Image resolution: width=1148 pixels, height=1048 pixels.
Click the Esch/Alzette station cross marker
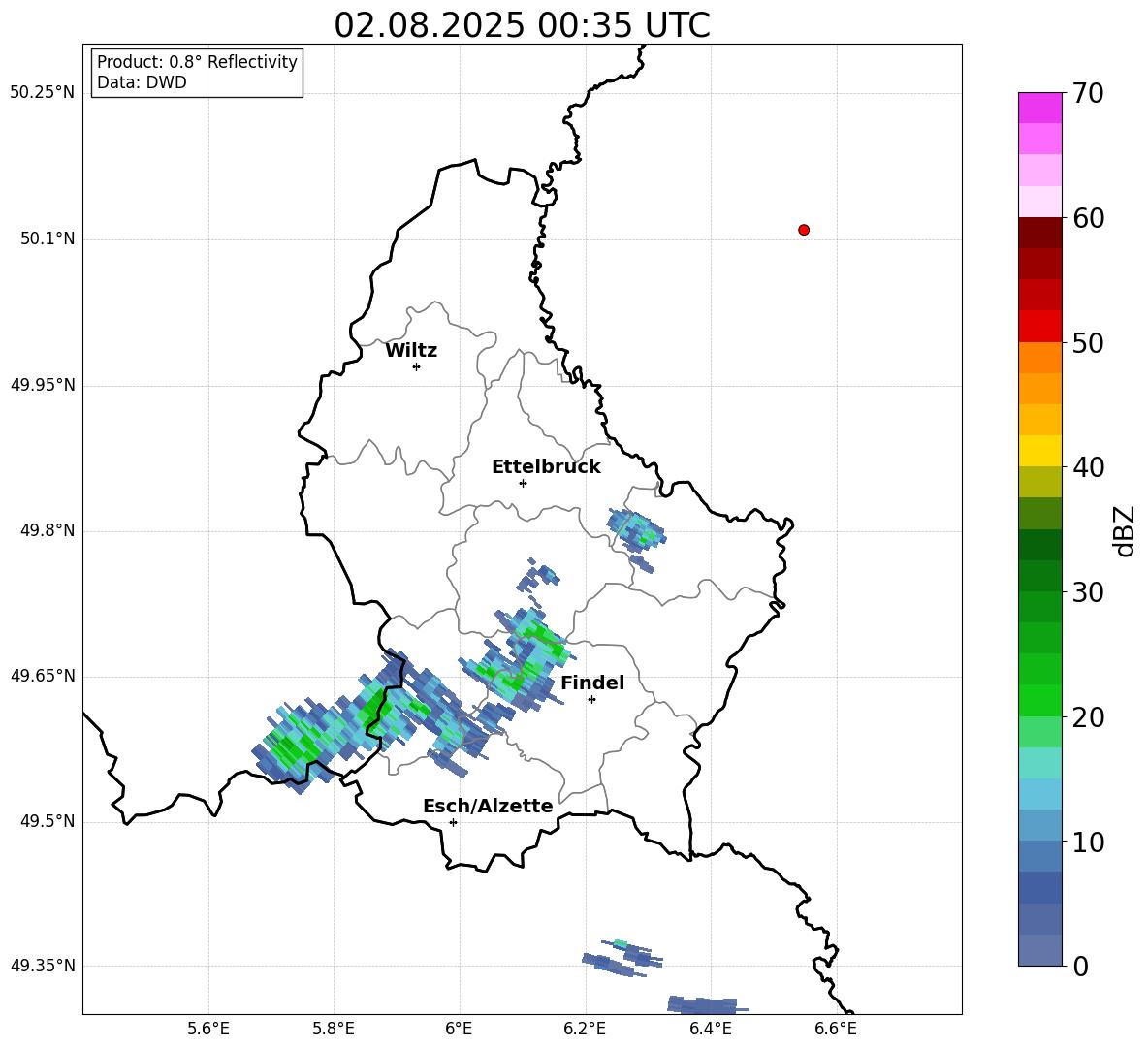453,822
